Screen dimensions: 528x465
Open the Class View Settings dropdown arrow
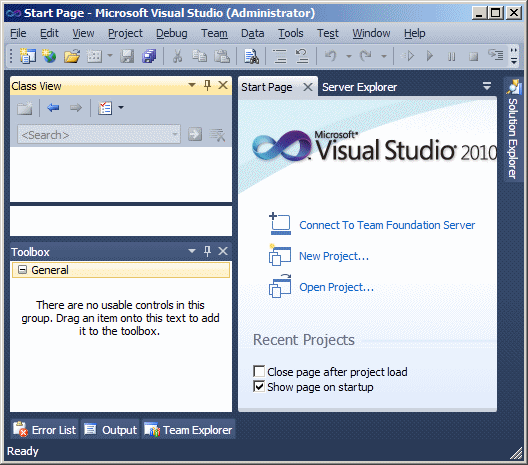(x=121, y=108)
